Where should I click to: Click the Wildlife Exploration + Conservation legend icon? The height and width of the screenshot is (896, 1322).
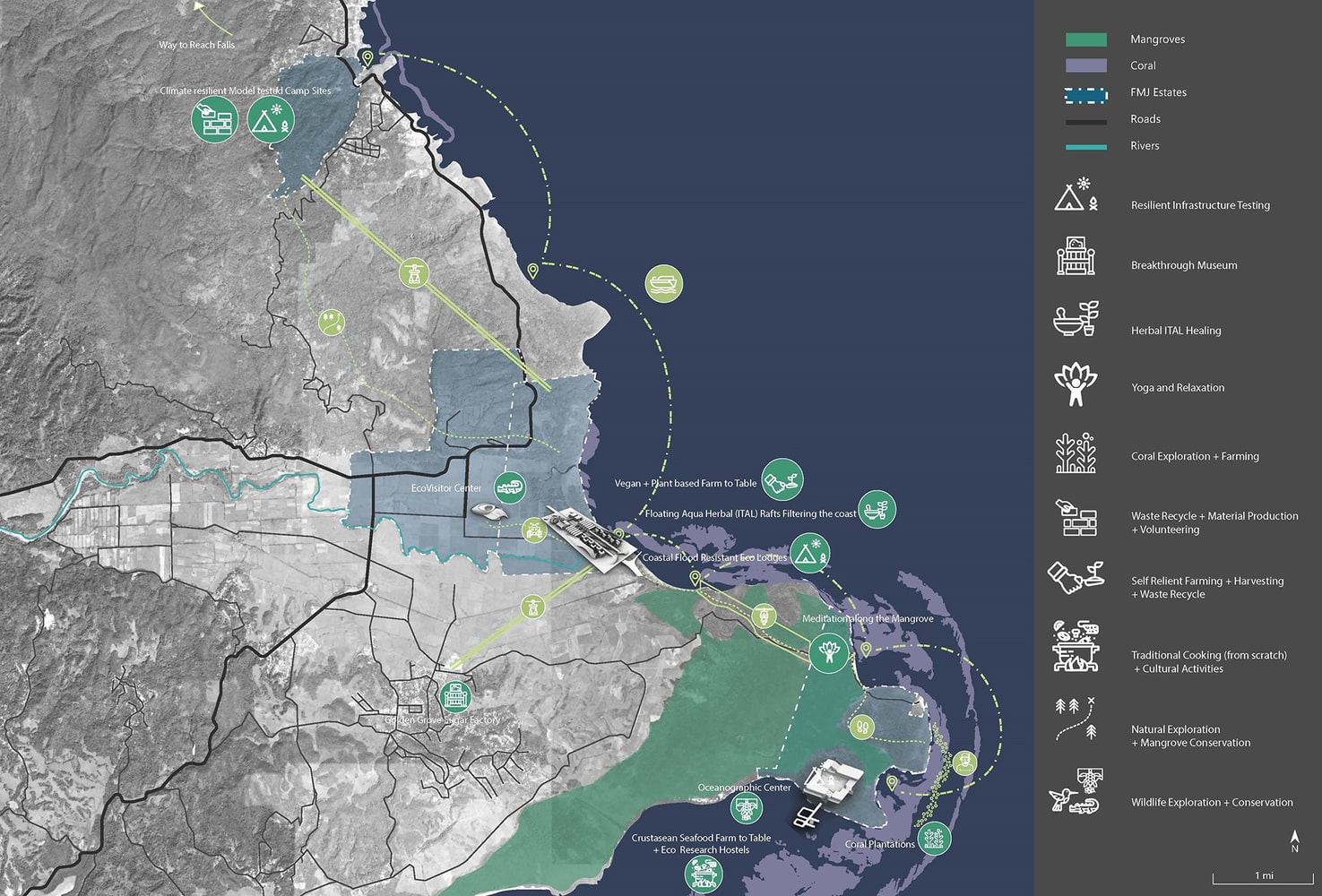click(1076, 792)
